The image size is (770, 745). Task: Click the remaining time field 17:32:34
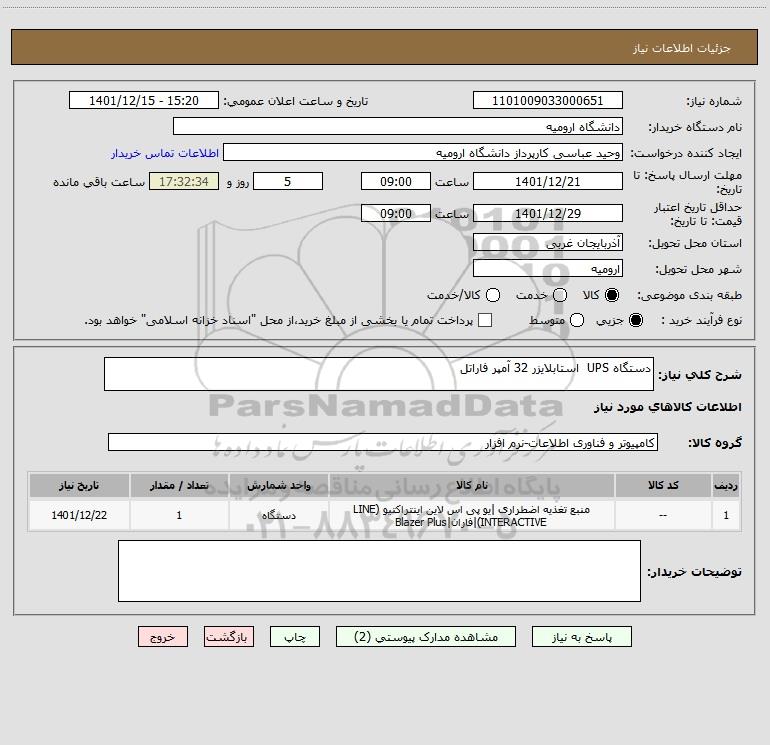184,181
